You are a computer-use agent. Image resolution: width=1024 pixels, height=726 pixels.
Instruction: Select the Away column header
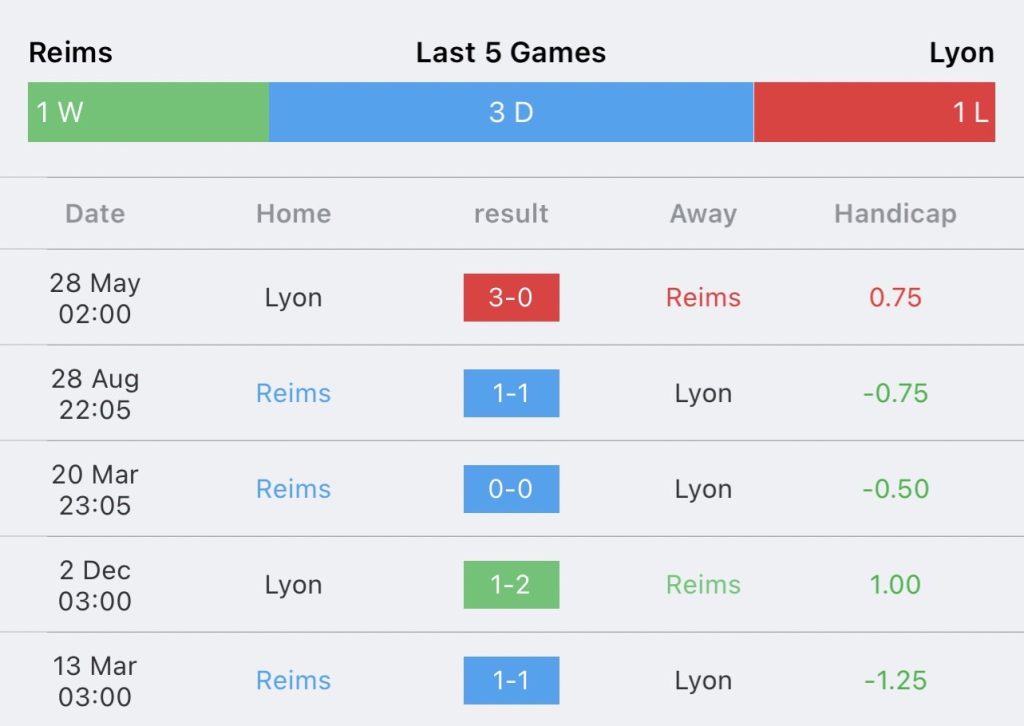point(703,214)
